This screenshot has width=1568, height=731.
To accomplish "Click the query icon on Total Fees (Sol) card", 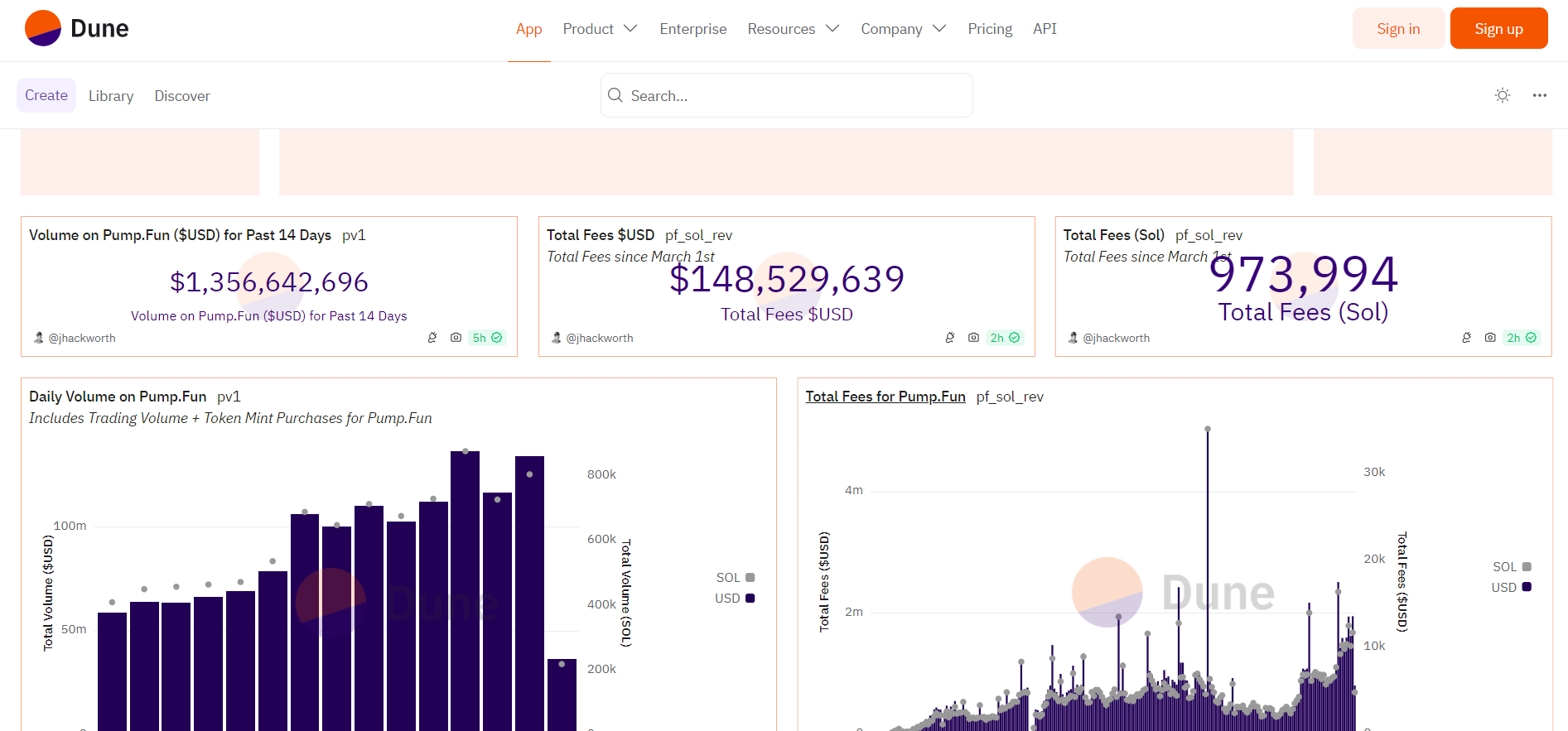I will click(1467, 338).
